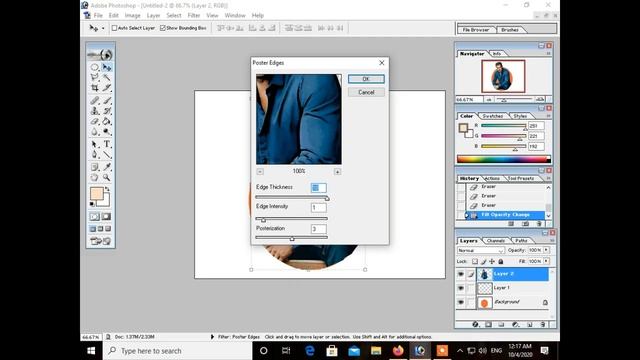Hide Background layer with eye icon
Screen dimensions: 640x360
click(x=461, y=302)
